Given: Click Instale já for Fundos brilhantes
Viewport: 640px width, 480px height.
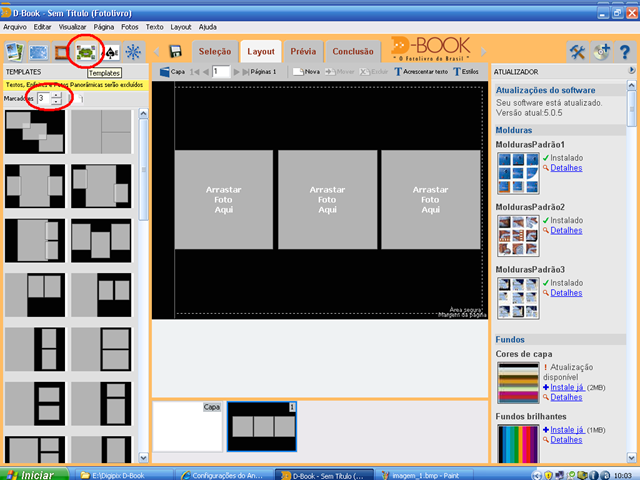Looking at the screenshot, I should pyautogui.click(x=567, y=429).
